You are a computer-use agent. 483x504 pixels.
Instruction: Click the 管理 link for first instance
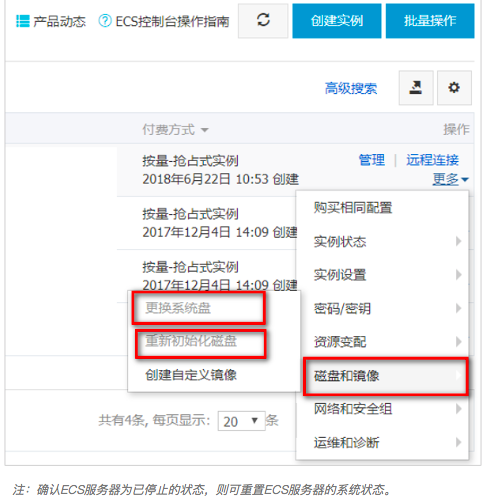(x=372, y=160)
